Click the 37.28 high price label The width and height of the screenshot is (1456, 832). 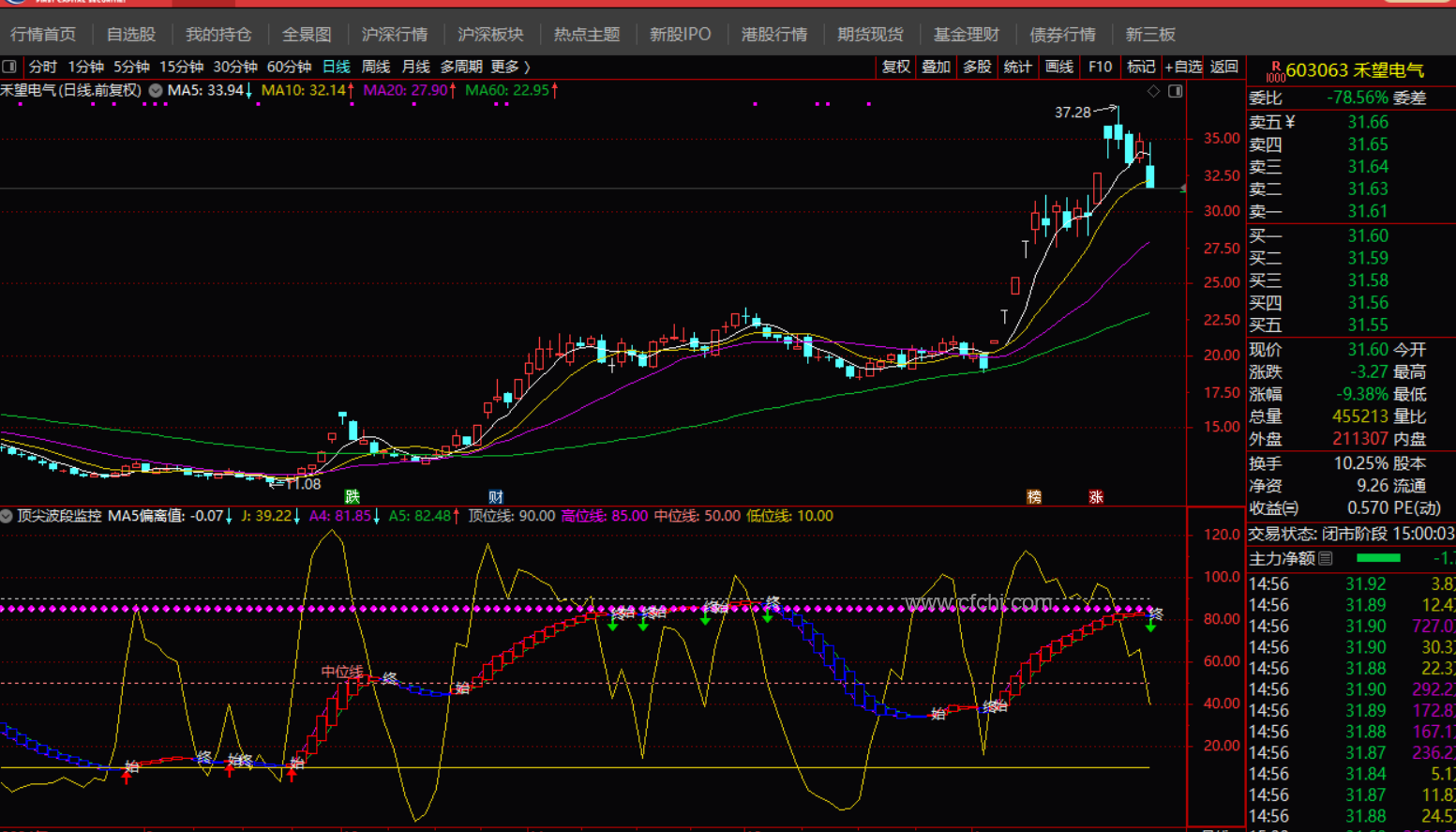click(1073, 113)
